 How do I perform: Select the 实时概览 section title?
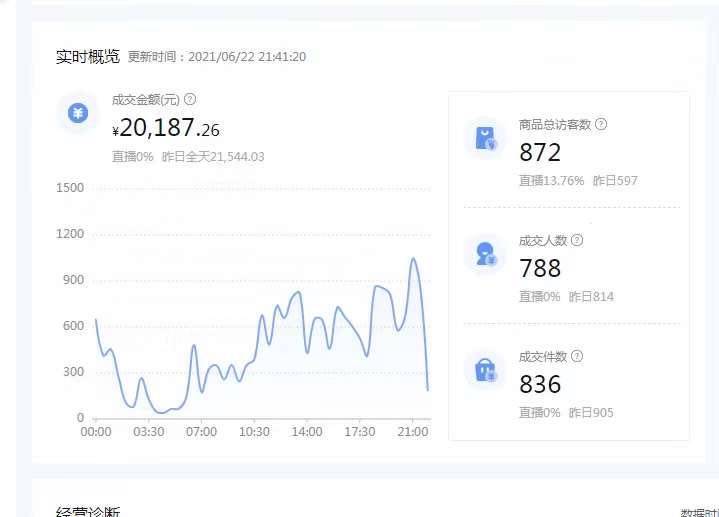(88, 56)
